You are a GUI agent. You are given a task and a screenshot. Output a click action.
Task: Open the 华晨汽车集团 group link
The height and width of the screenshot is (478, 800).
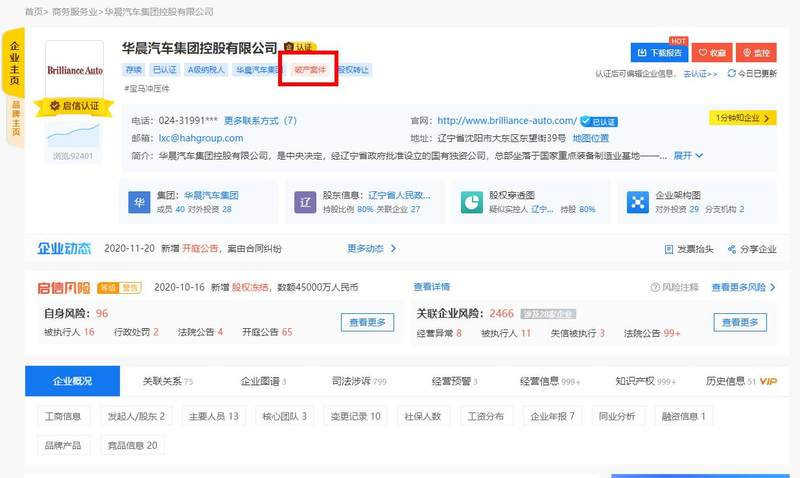coord(211,195)
